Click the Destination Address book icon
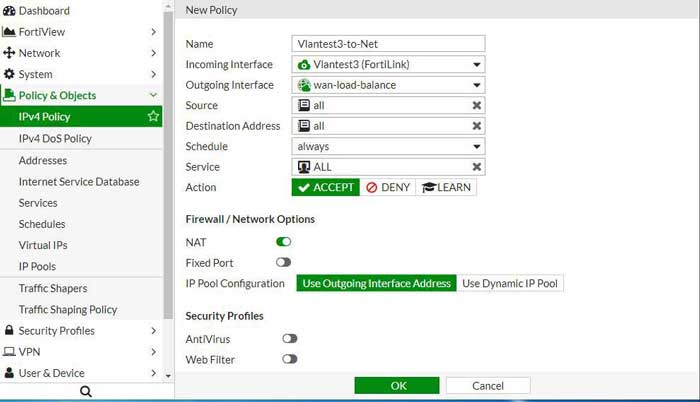Screen dimensions: 700x402 304,126
